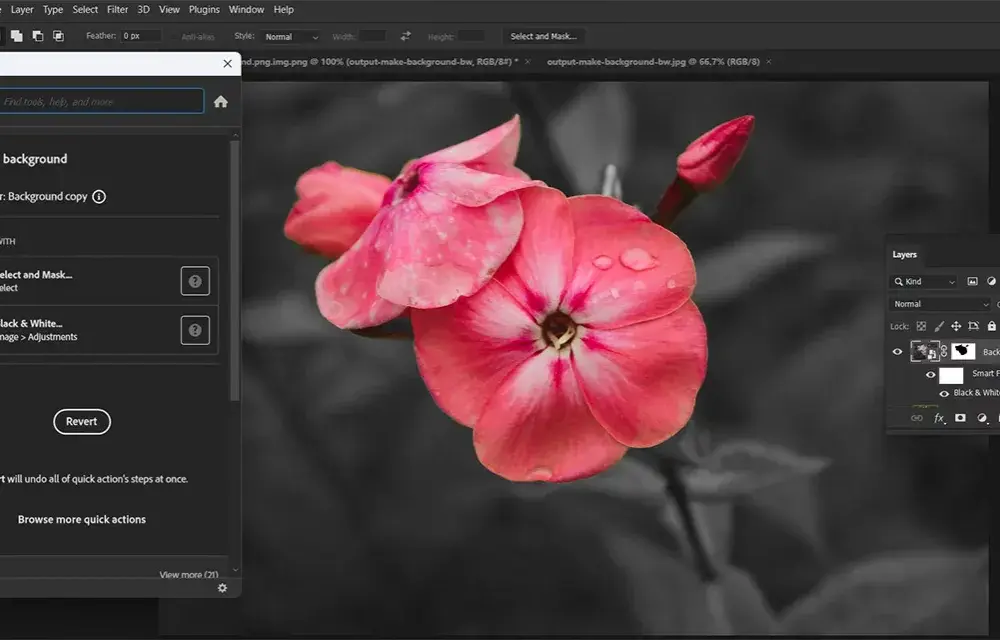Image resolution: width=1000 pixels, height=640 pixels.
Task: Choose Add to selection mode icon
Action: coord(17,36)
